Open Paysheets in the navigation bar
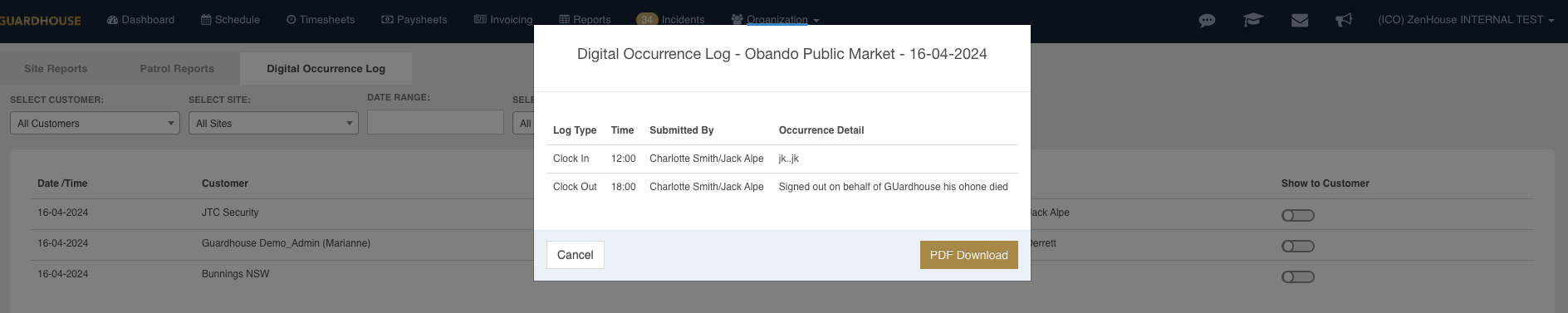This screenshot has width=1568, height=313. 414,20
